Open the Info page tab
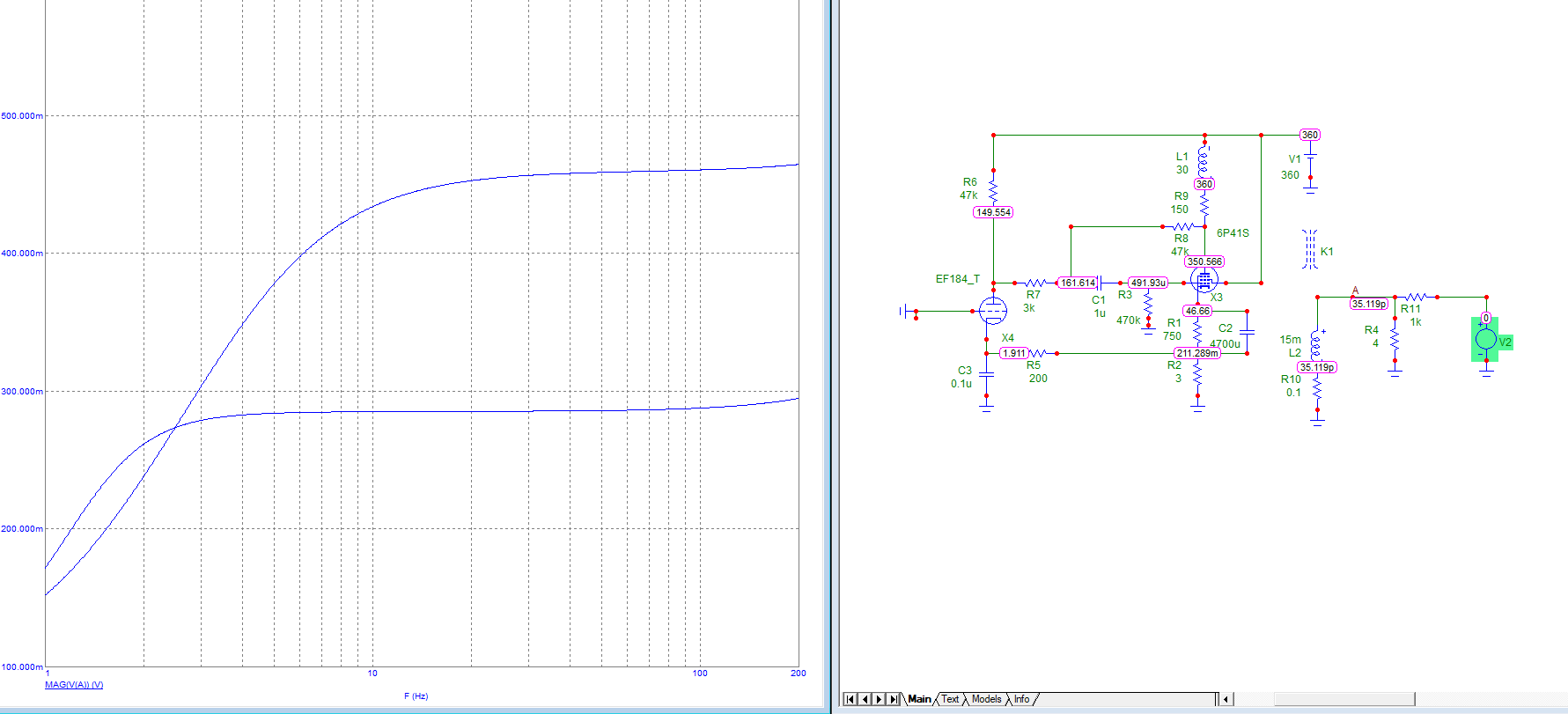Viewport: 1568px width, 714px height. [x=1021, y=699]
